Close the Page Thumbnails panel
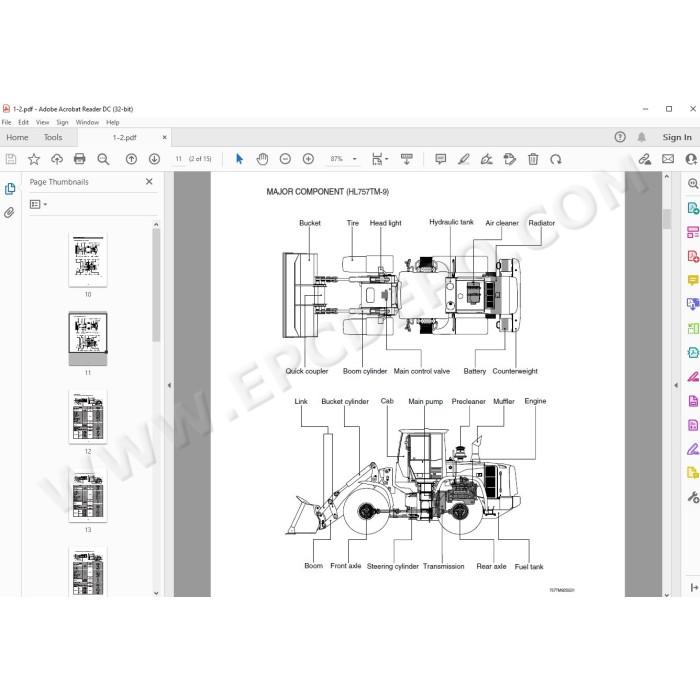Viewport: 700px width, 700px height. tap(149, 182)
